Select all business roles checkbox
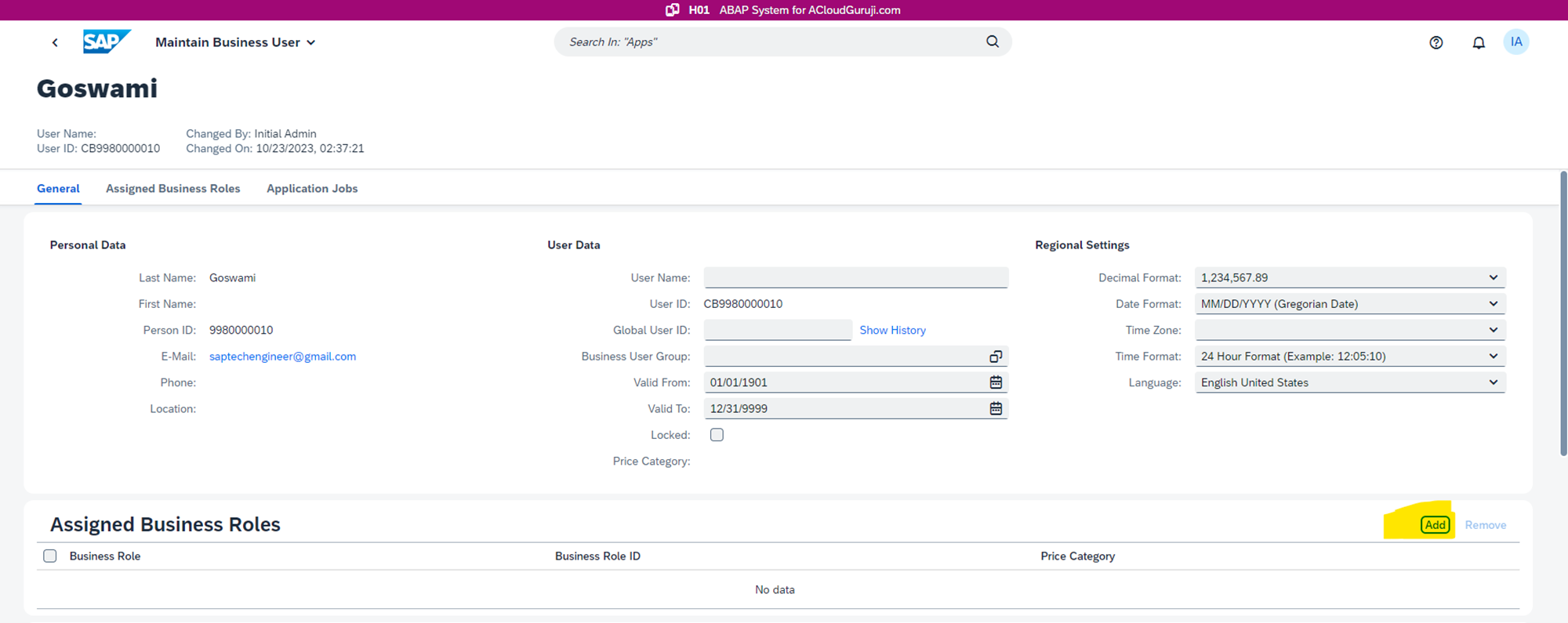 50,556
